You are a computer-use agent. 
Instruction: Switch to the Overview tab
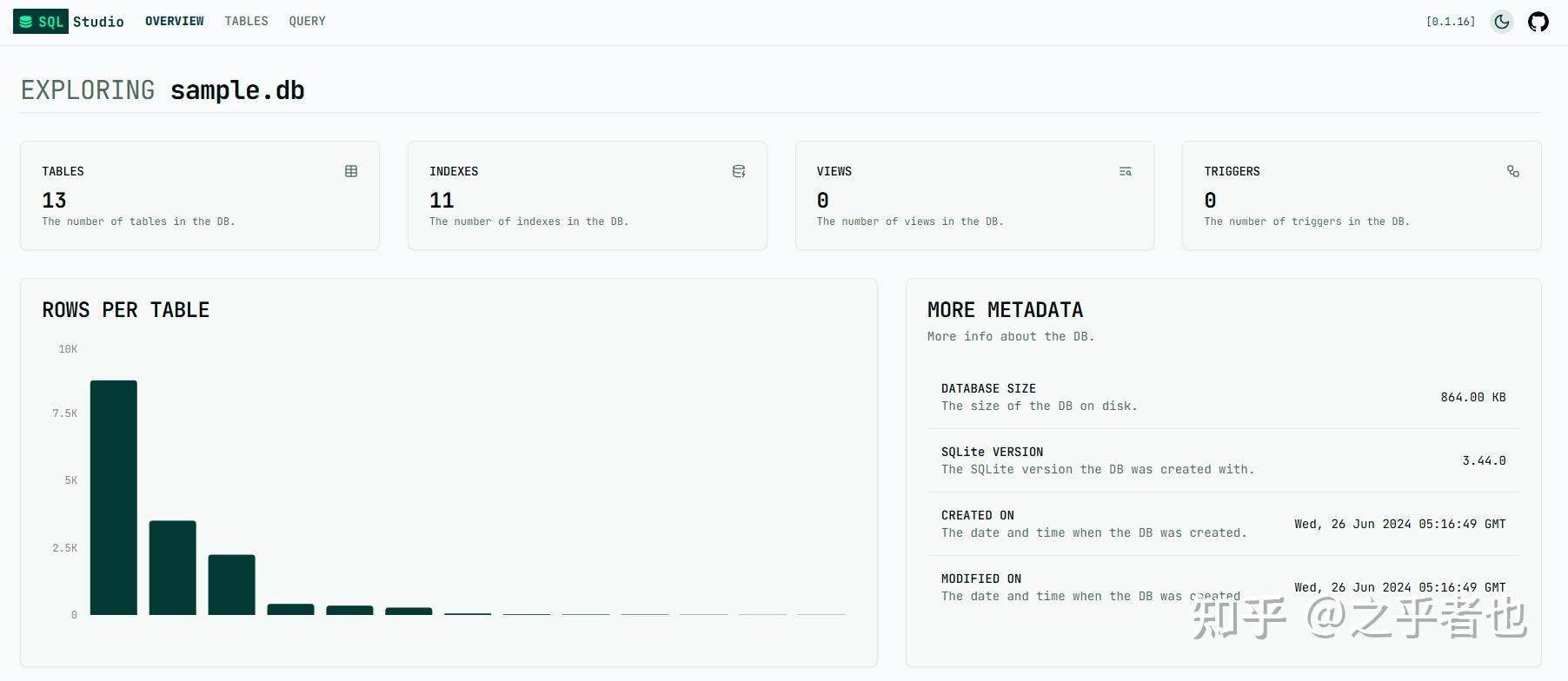coord(175,21)
